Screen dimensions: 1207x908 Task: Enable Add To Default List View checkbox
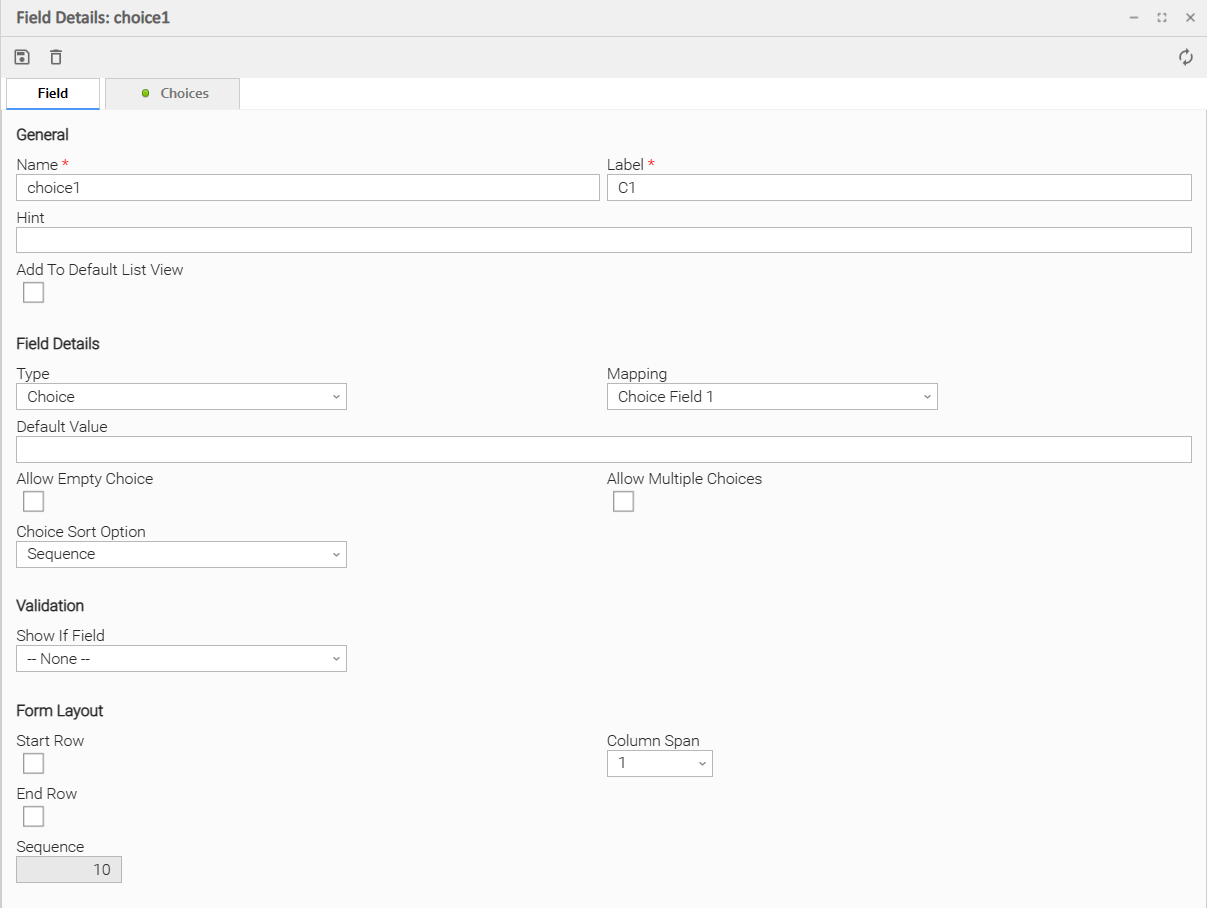pos(34,292)
